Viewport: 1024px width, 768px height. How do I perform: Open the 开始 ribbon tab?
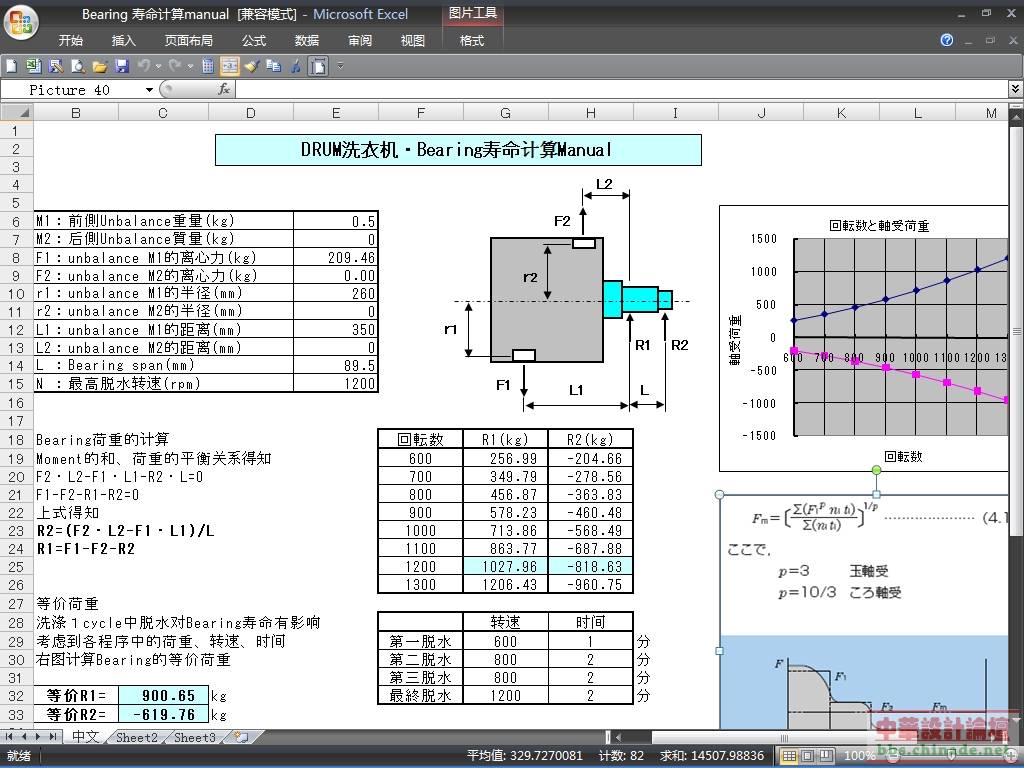click(71, 40)
